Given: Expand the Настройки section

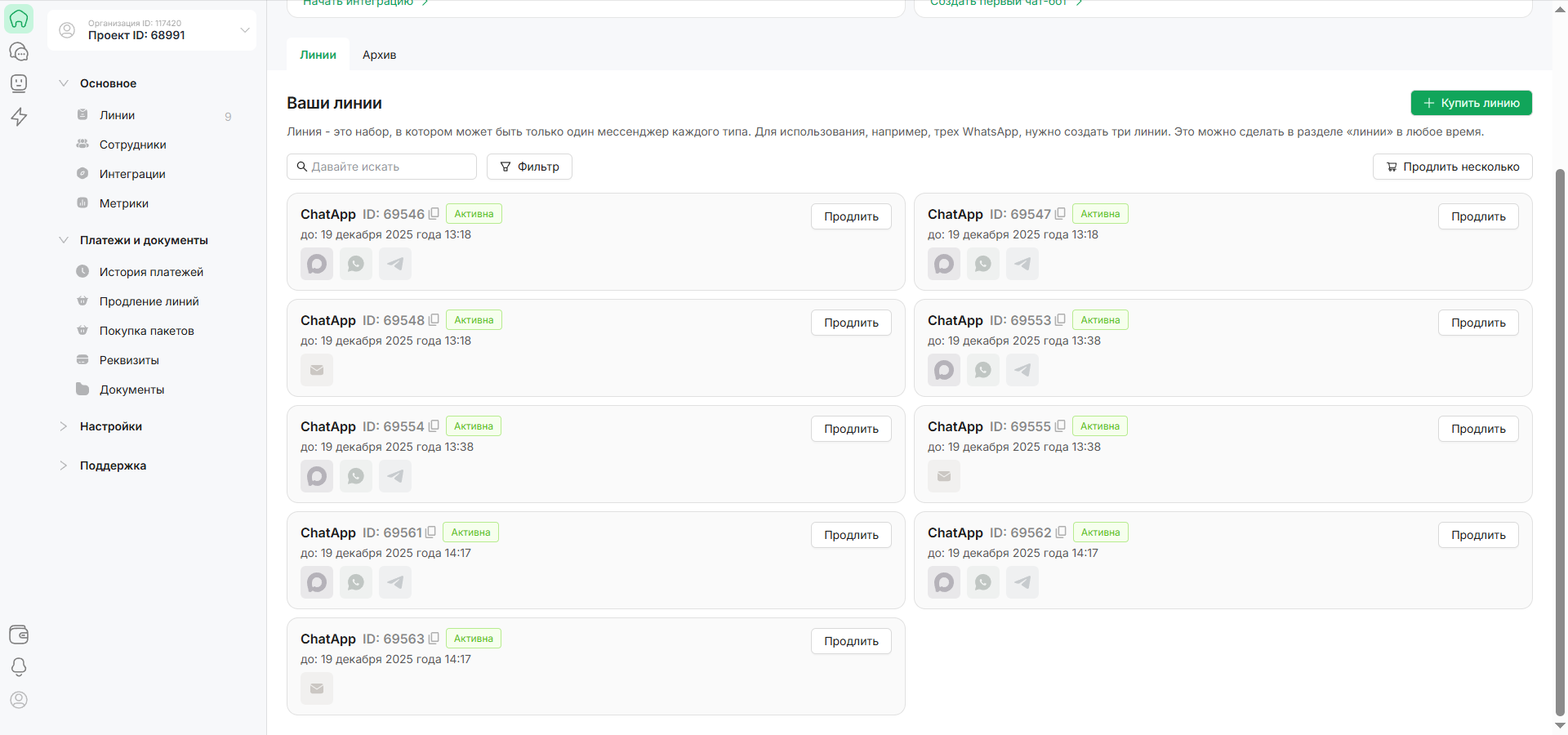Looking at the screenshot, I should coord(64,426).
